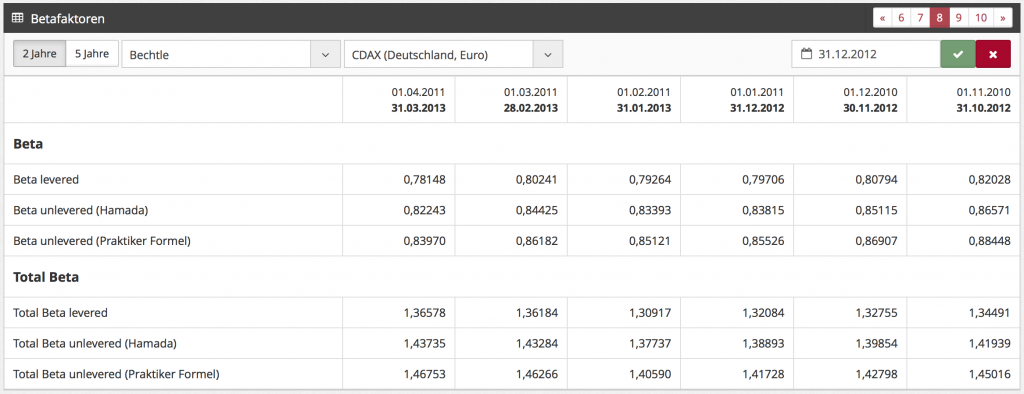The height and width of the screenshot is (394, 1024).
Task: Go to pagination page 6
Action: click(x=901, y=18)
